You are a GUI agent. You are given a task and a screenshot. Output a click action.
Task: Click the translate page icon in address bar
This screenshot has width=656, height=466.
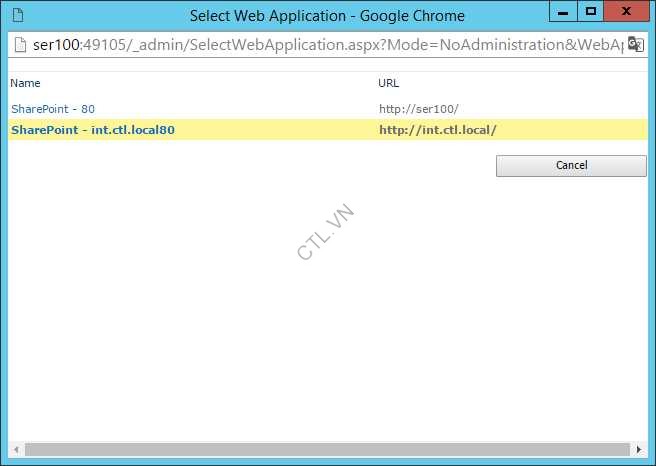click(x=634, y=46)
